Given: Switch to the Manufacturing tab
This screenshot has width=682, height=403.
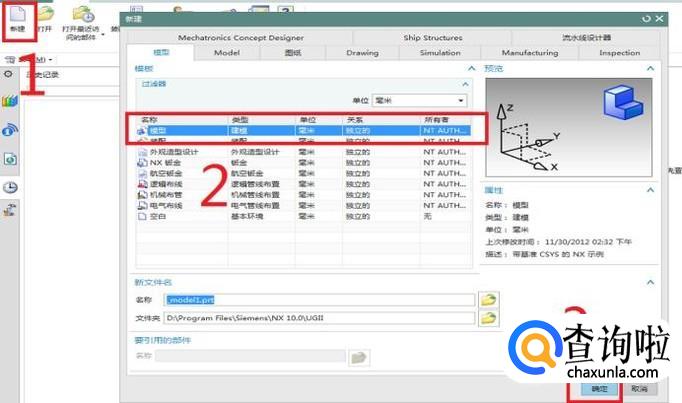Looking at the screenshot, I should coord(530,53).
